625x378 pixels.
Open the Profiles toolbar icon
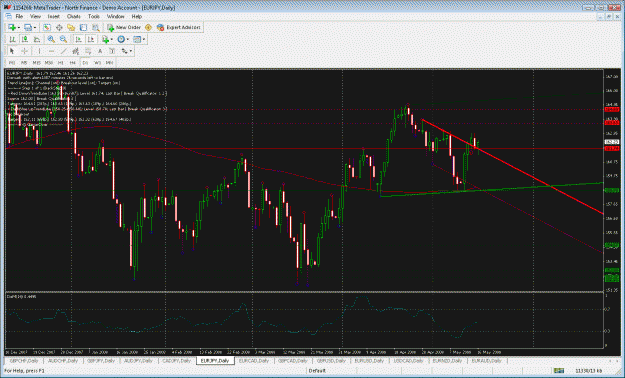point(28,27)
